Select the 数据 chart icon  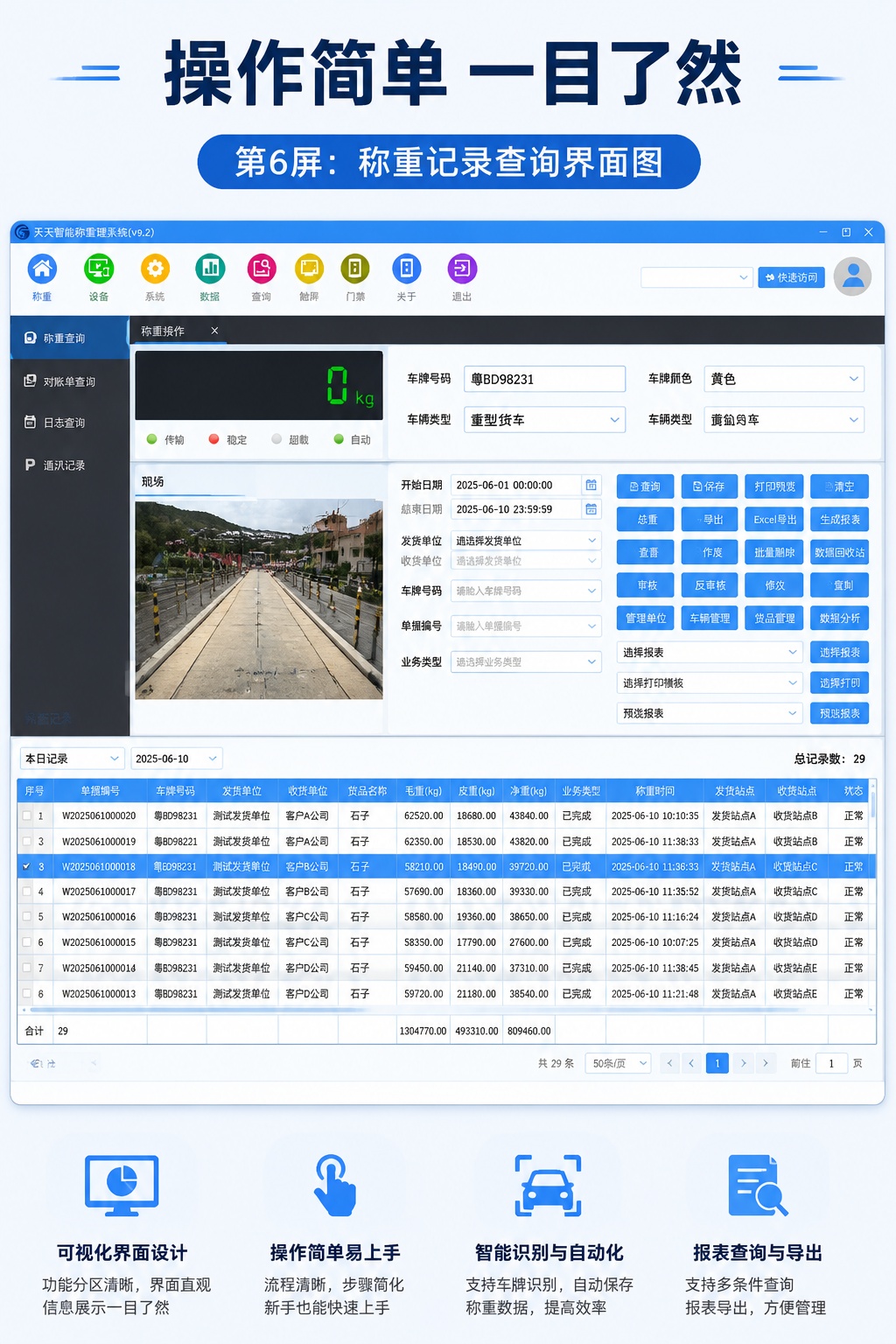[210, 268]
